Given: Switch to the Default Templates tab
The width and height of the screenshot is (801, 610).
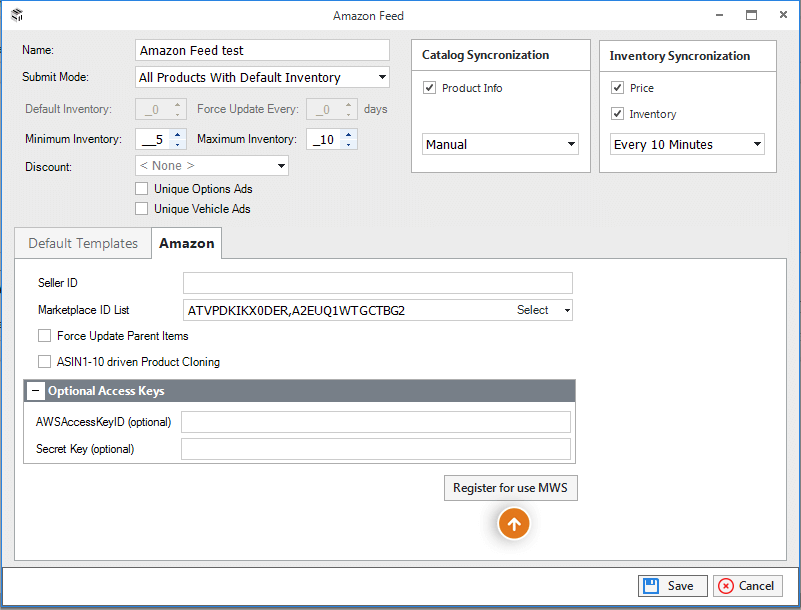Looking at the screenshot, I should coord(83,243).
